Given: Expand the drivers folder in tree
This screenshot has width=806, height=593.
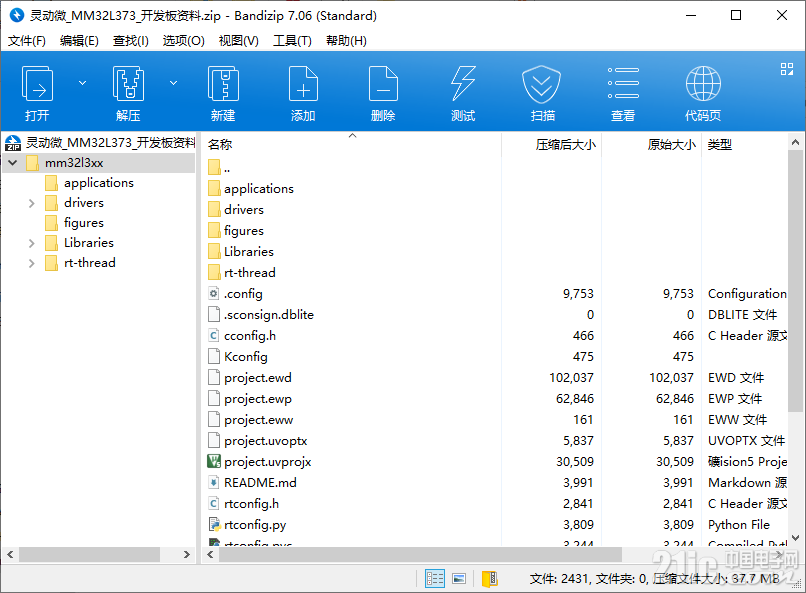Looking at the screenshot, I should point(32,203).
